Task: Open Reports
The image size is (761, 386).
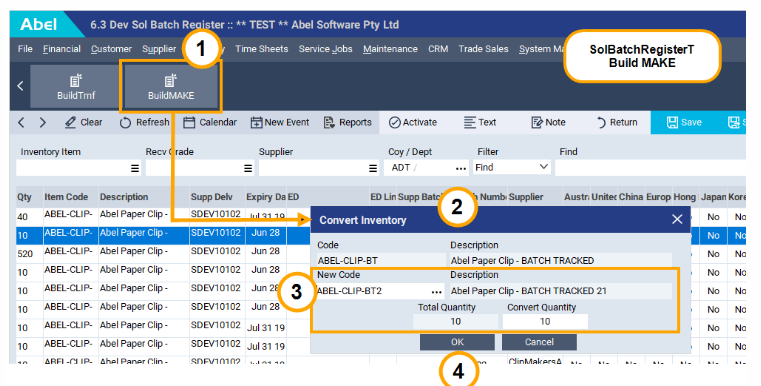Action: [347, 122]
